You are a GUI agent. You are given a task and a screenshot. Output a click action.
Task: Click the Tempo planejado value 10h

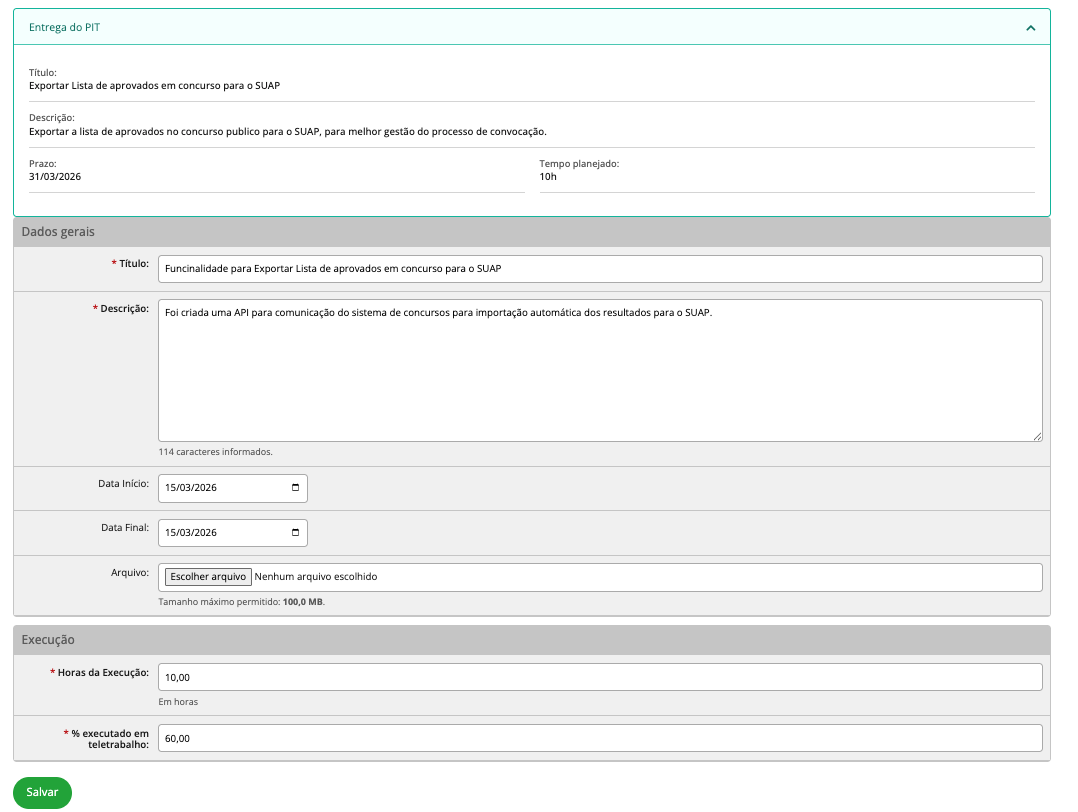pos(548,177)
